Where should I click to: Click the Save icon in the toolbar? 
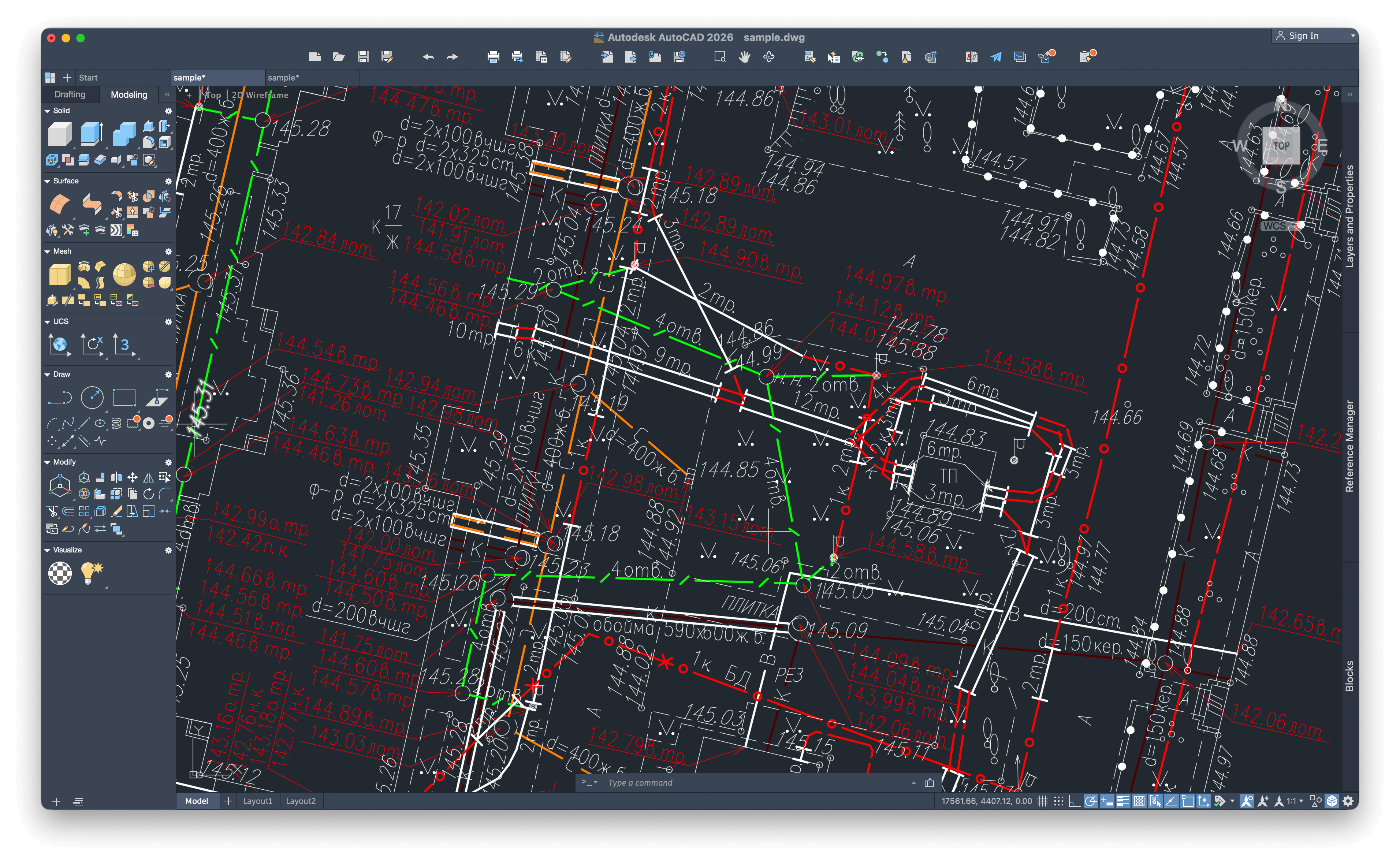pos(363,57)
